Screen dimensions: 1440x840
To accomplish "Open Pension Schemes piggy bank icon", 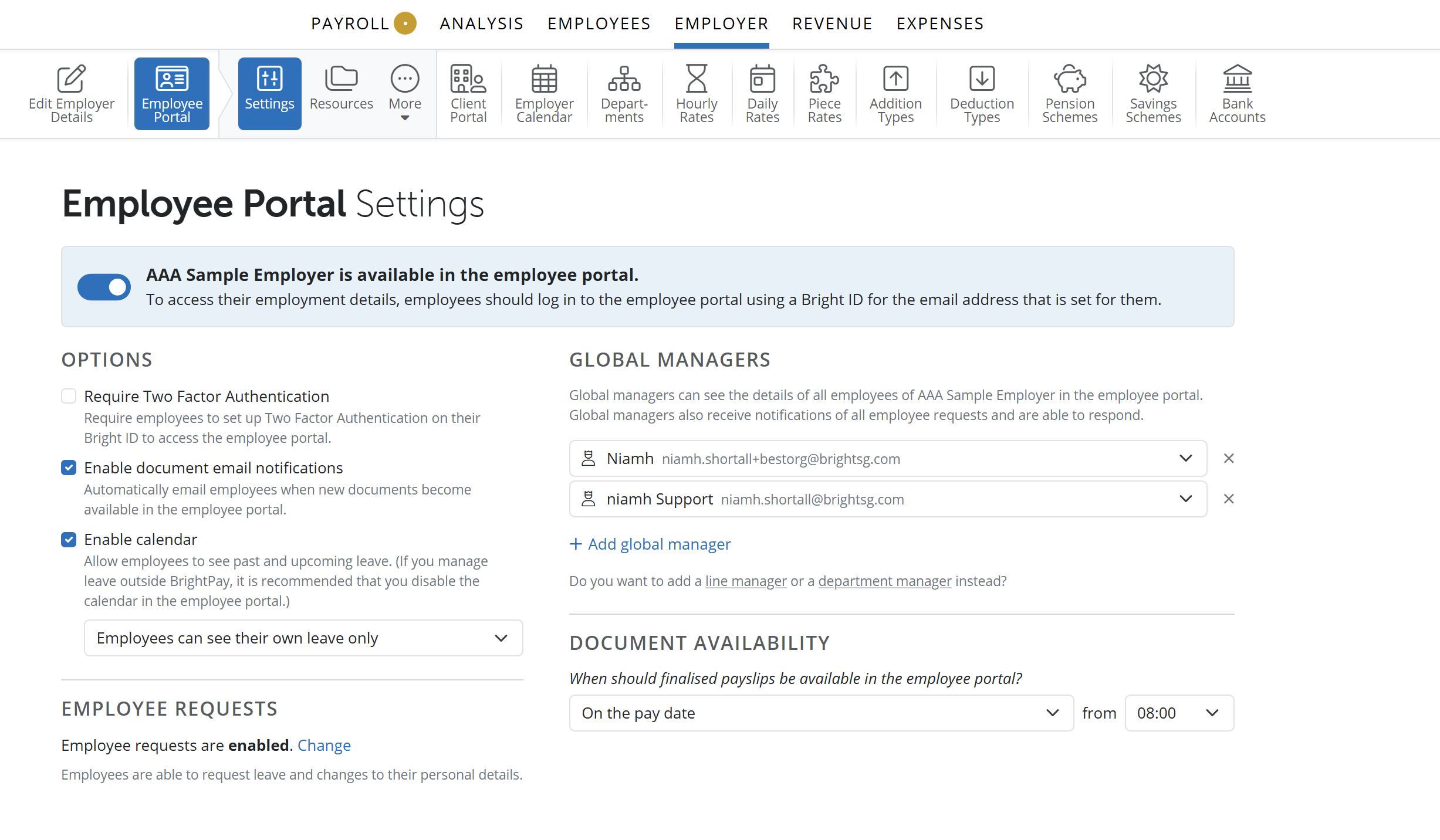I will coord(1070,79).
